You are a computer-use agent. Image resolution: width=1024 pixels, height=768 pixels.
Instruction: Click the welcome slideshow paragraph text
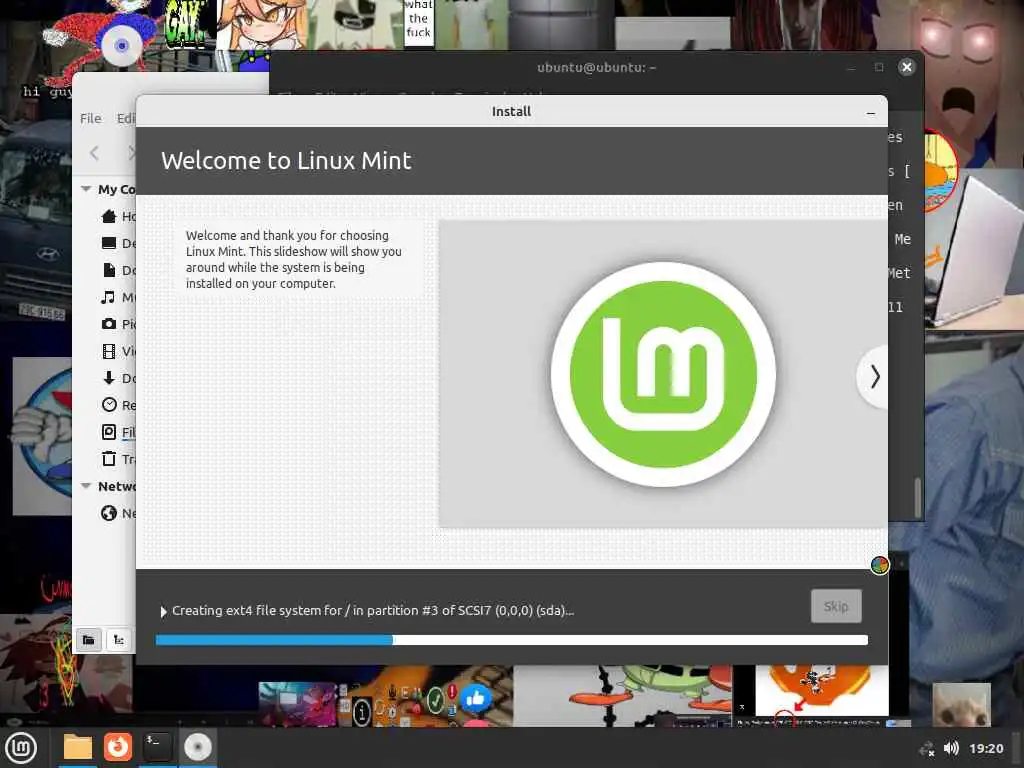point(293,259)
